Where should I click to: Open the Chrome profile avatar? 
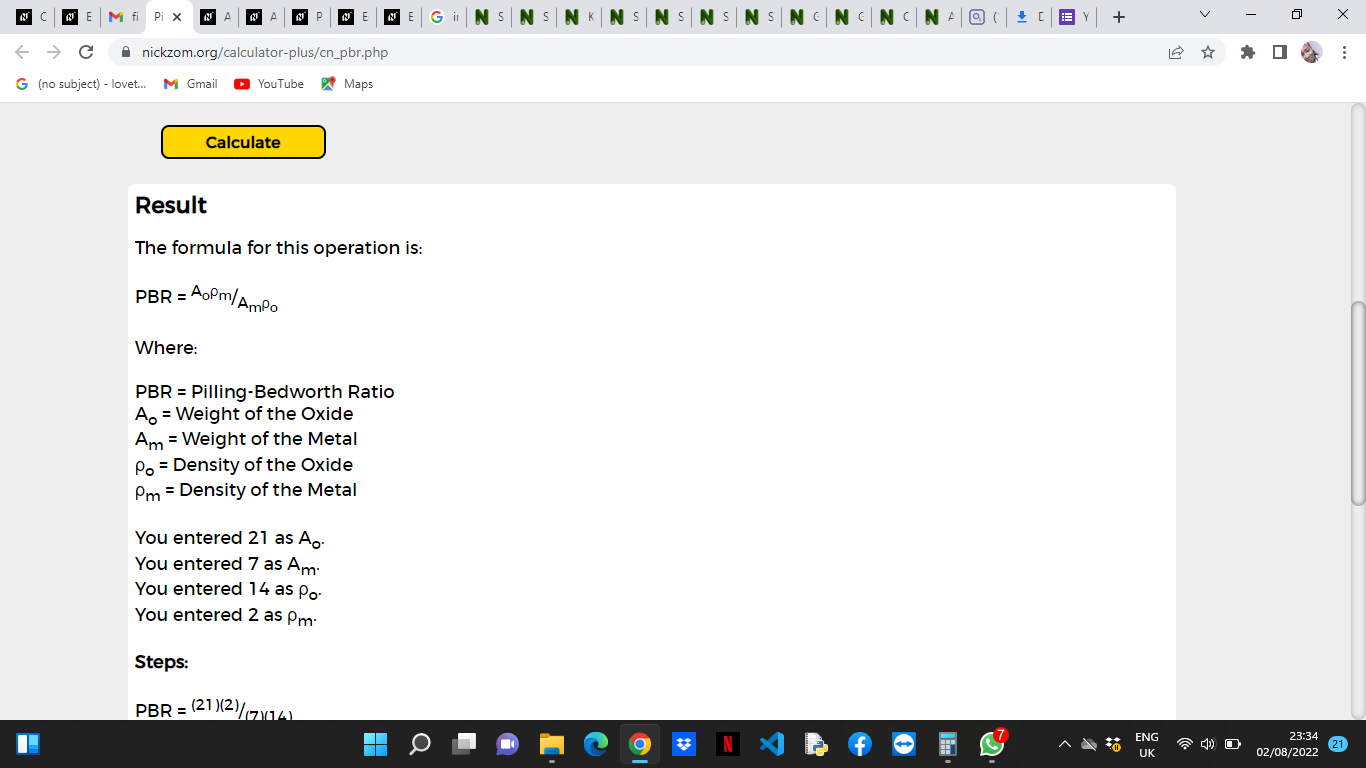(1311, 52)
